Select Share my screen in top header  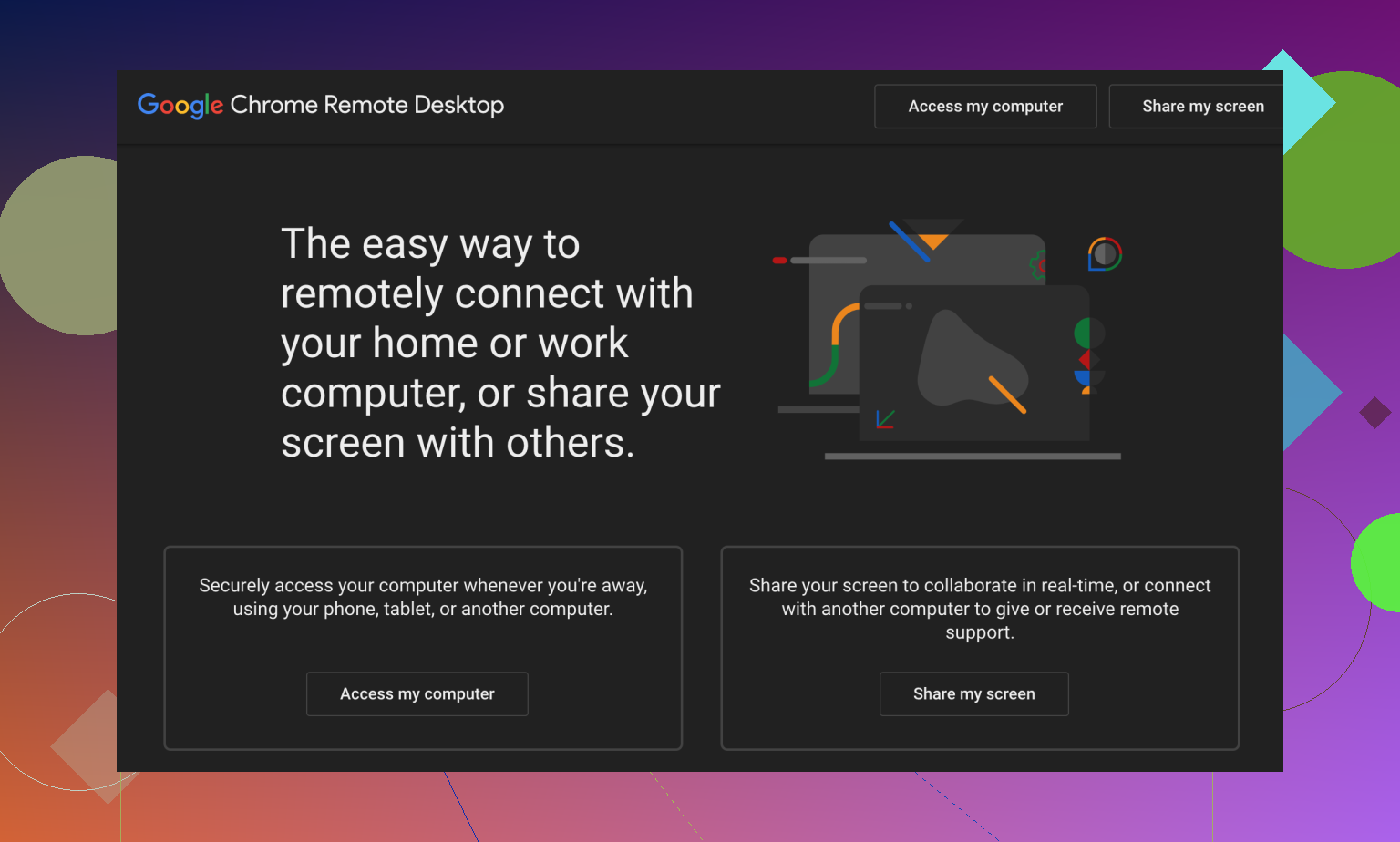tap(1196, 107)
